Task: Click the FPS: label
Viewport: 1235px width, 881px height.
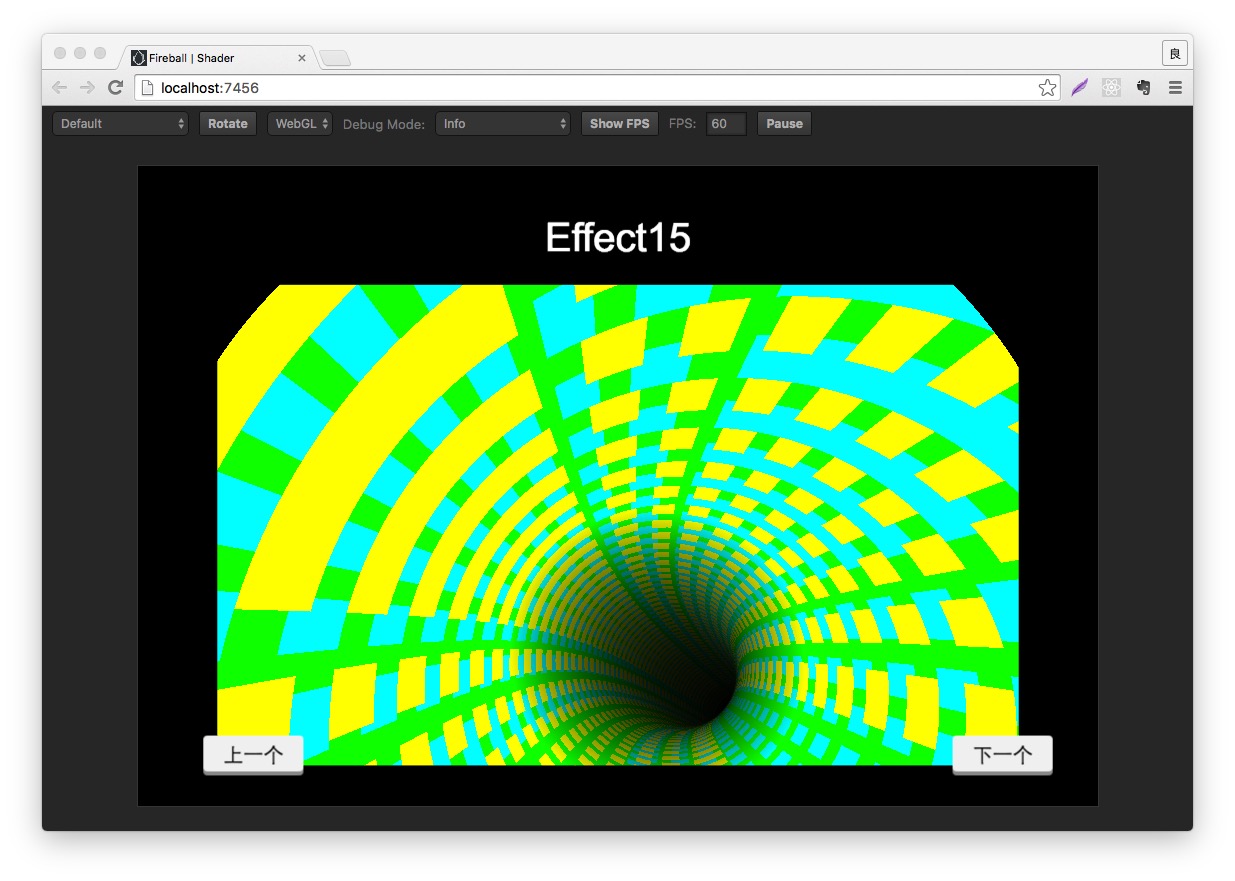Action: [682, 124]
